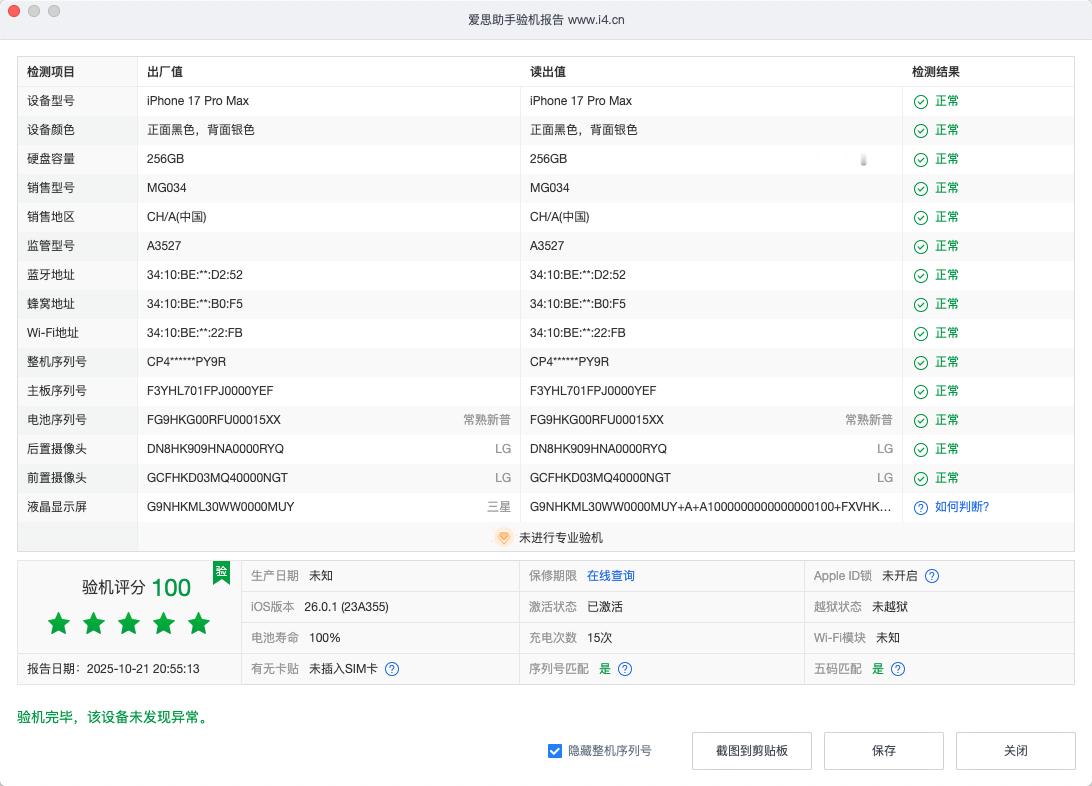Click the green 验 ribbon badge
The image size is (1092, 786).
click(x=221, y=572)
